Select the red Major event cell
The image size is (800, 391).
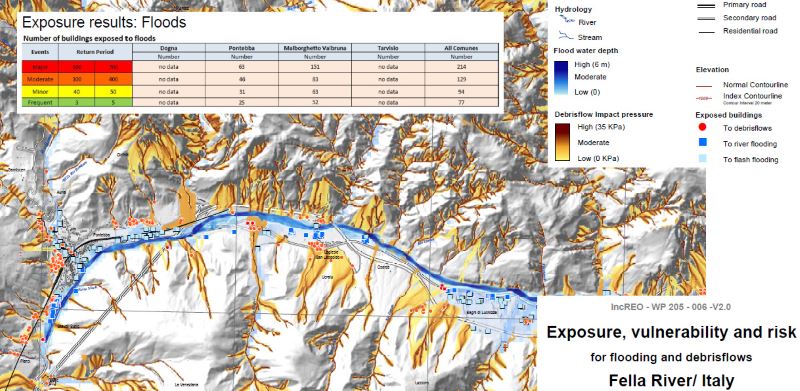point(40,67)
